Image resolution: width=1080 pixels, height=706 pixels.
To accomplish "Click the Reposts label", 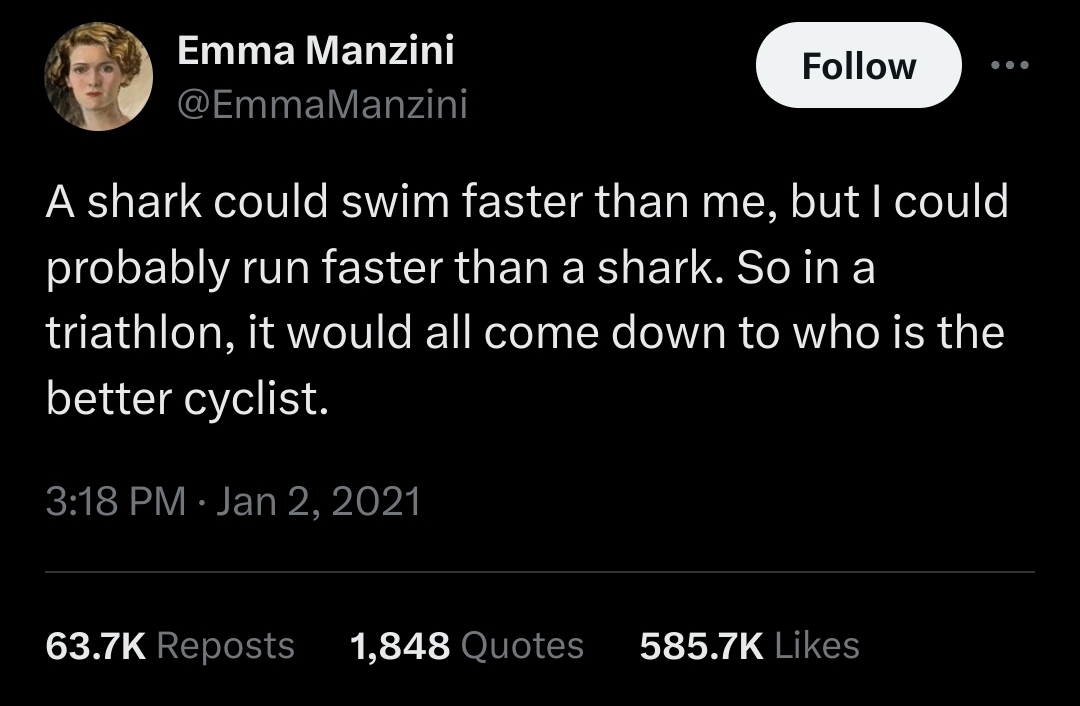I will (226, 647).
